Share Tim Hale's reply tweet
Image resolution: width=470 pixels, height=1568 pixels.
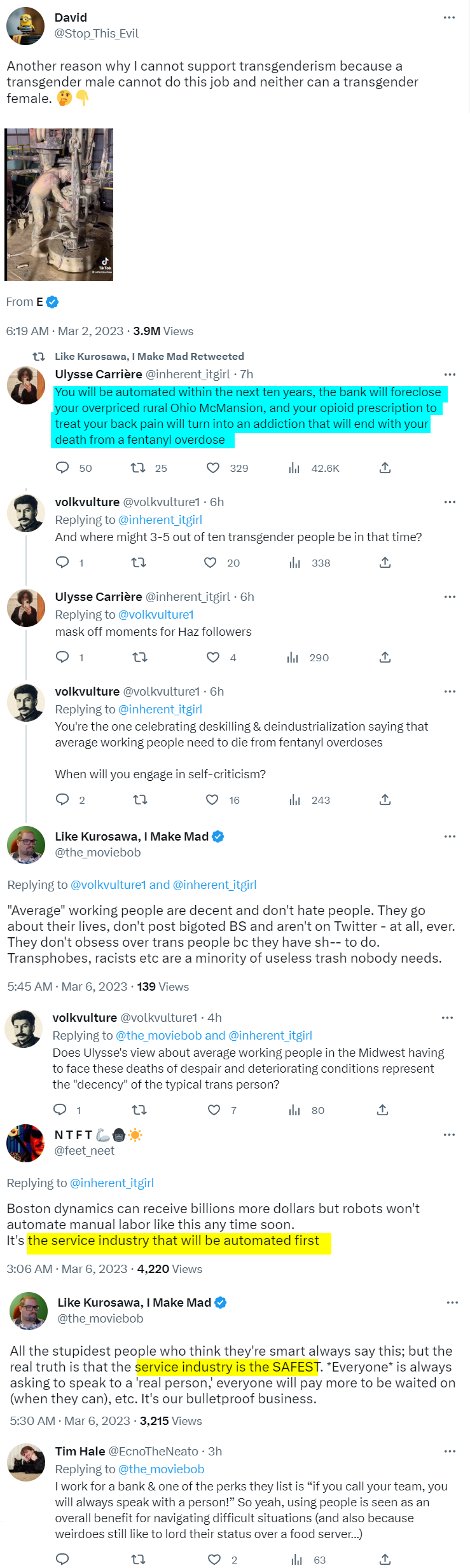pyautogui.click(x=385, y=1559)
